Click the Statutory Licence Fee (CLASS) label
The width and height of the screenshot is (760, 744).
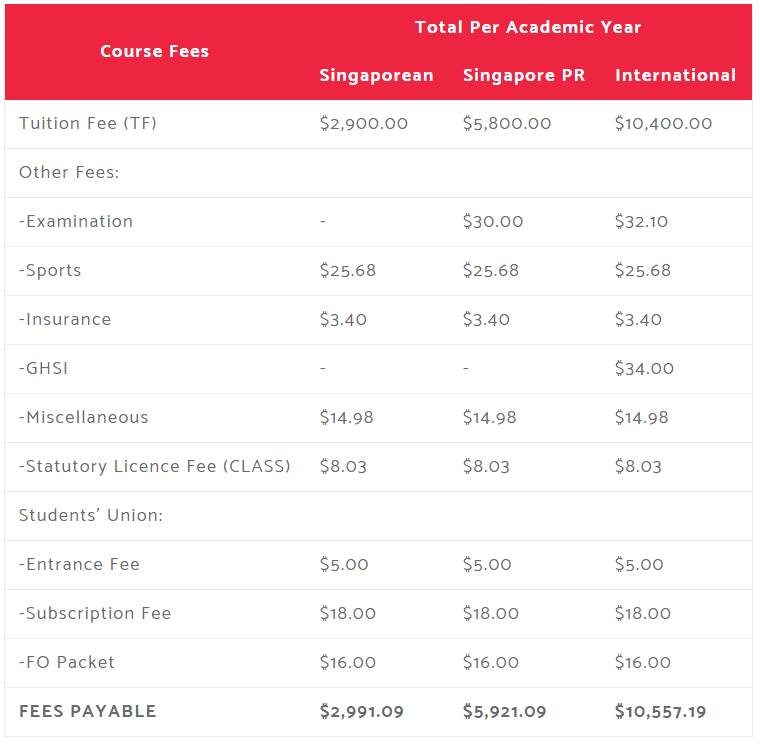click(155, 467)
